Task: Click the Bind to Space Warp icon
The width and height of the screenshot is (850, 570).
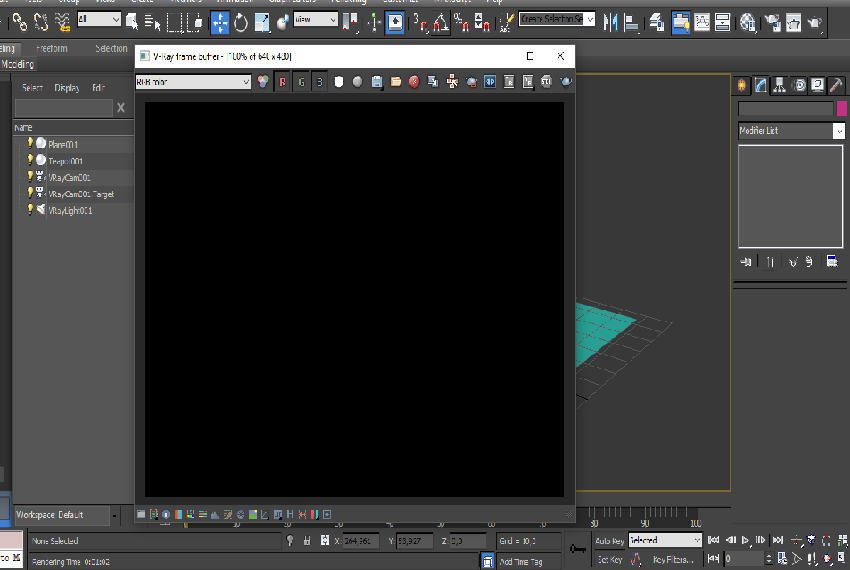Action: [x=62, y=22]
